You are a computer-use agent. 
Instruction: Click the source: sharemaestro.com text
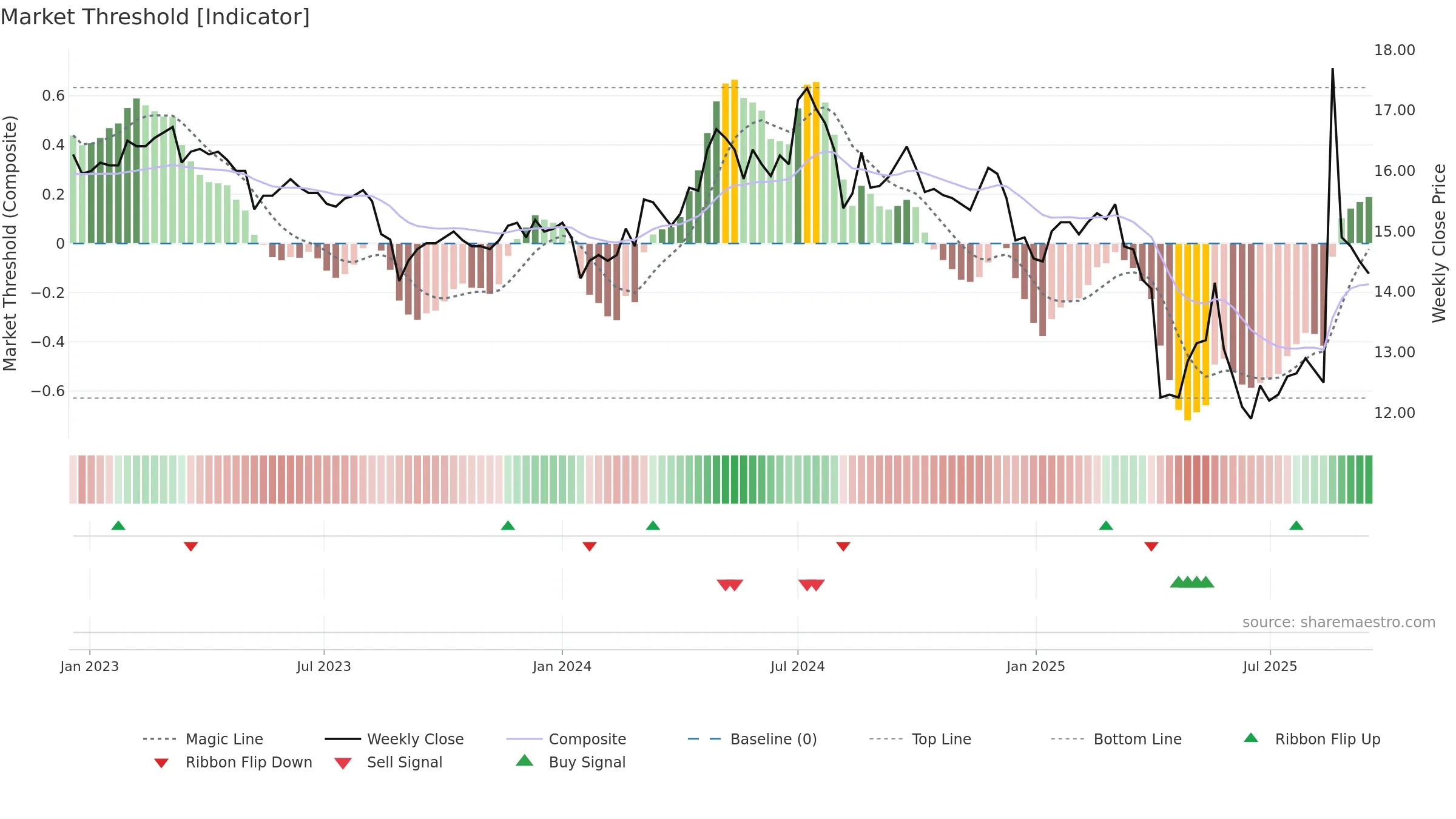(1339, 622)
